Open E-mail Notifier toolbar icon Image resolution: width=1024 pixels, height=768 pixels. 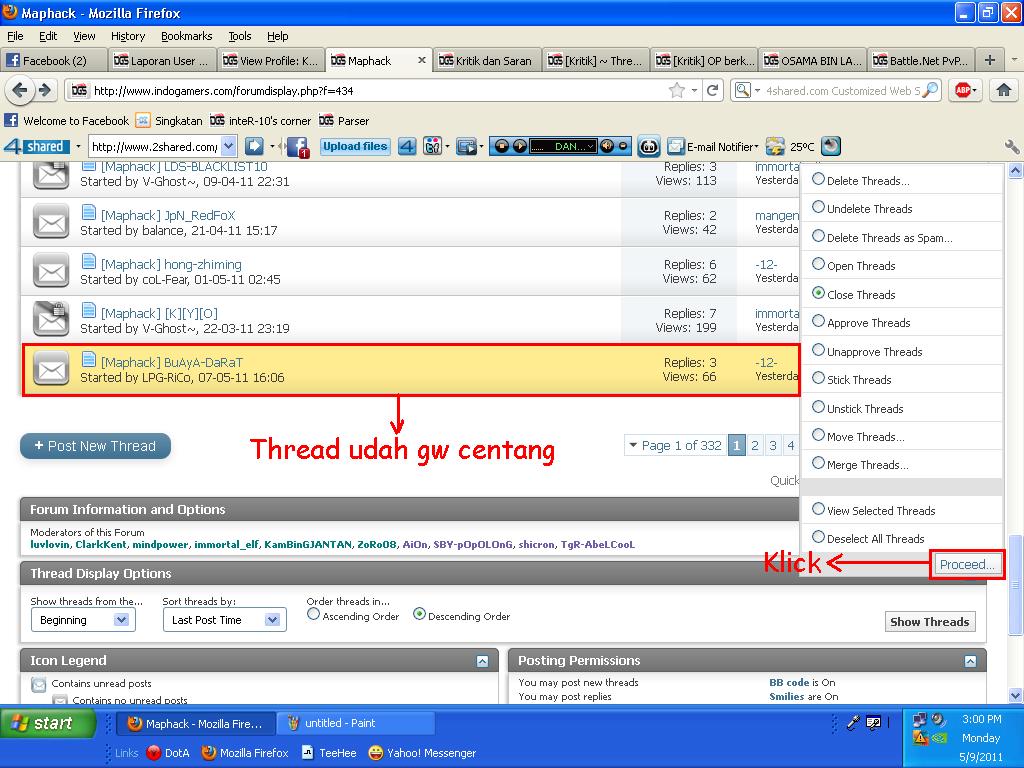pyautogui.click(x=676, y=147)
